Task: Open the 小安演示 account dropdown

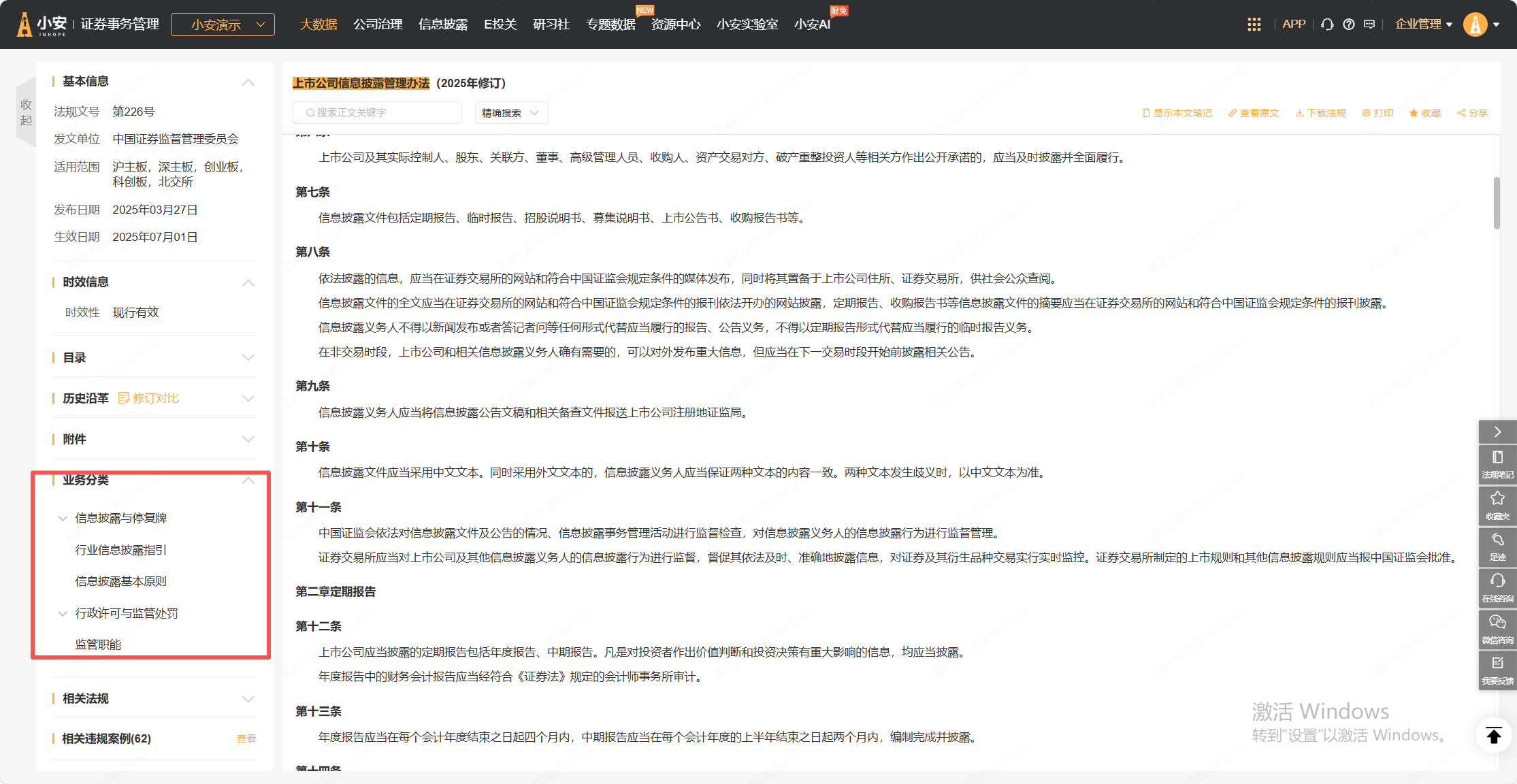Action: tap(223, 24)
